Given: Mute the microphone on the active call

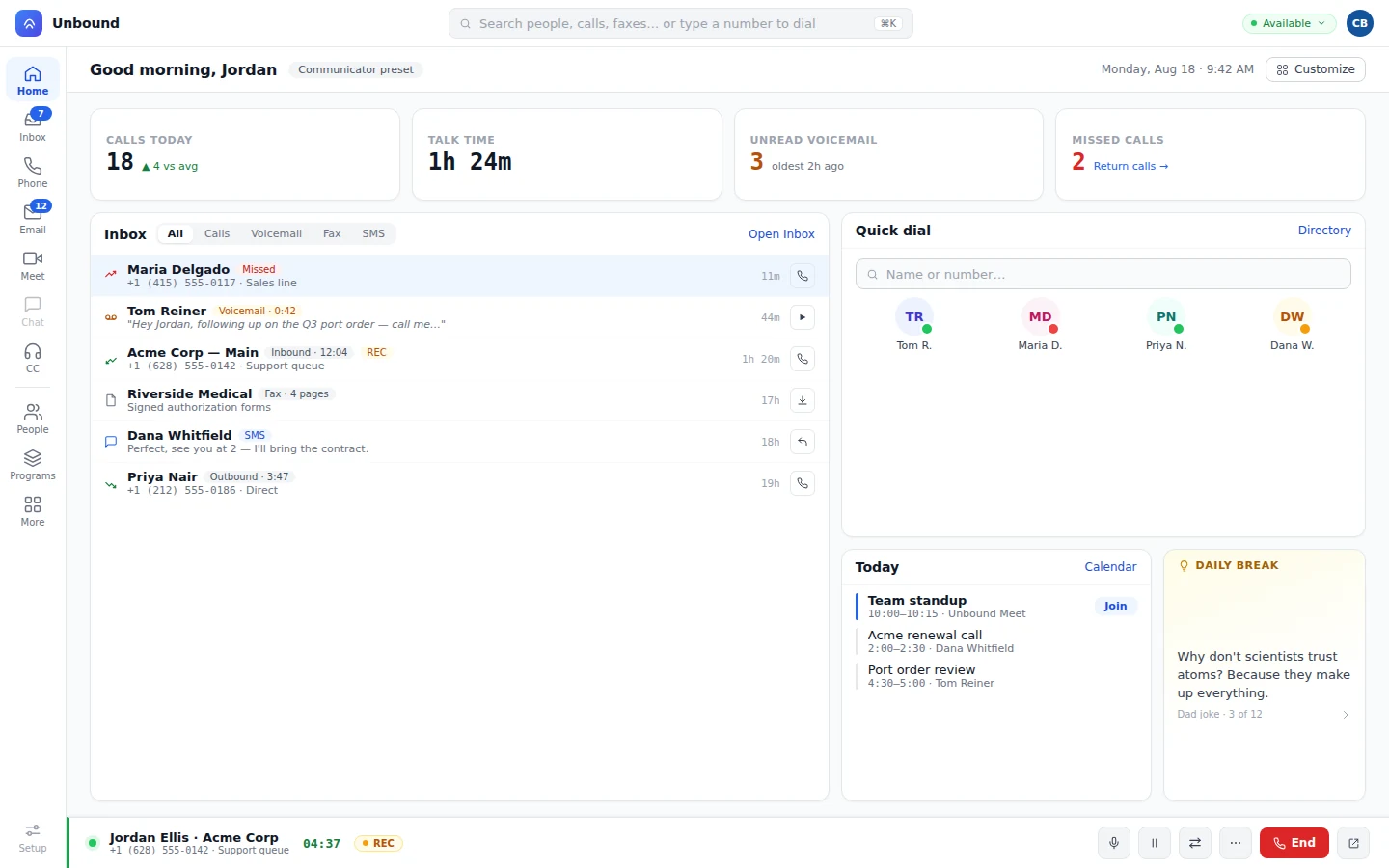Looking at the screenshot, I should [x=1114, y=843].
